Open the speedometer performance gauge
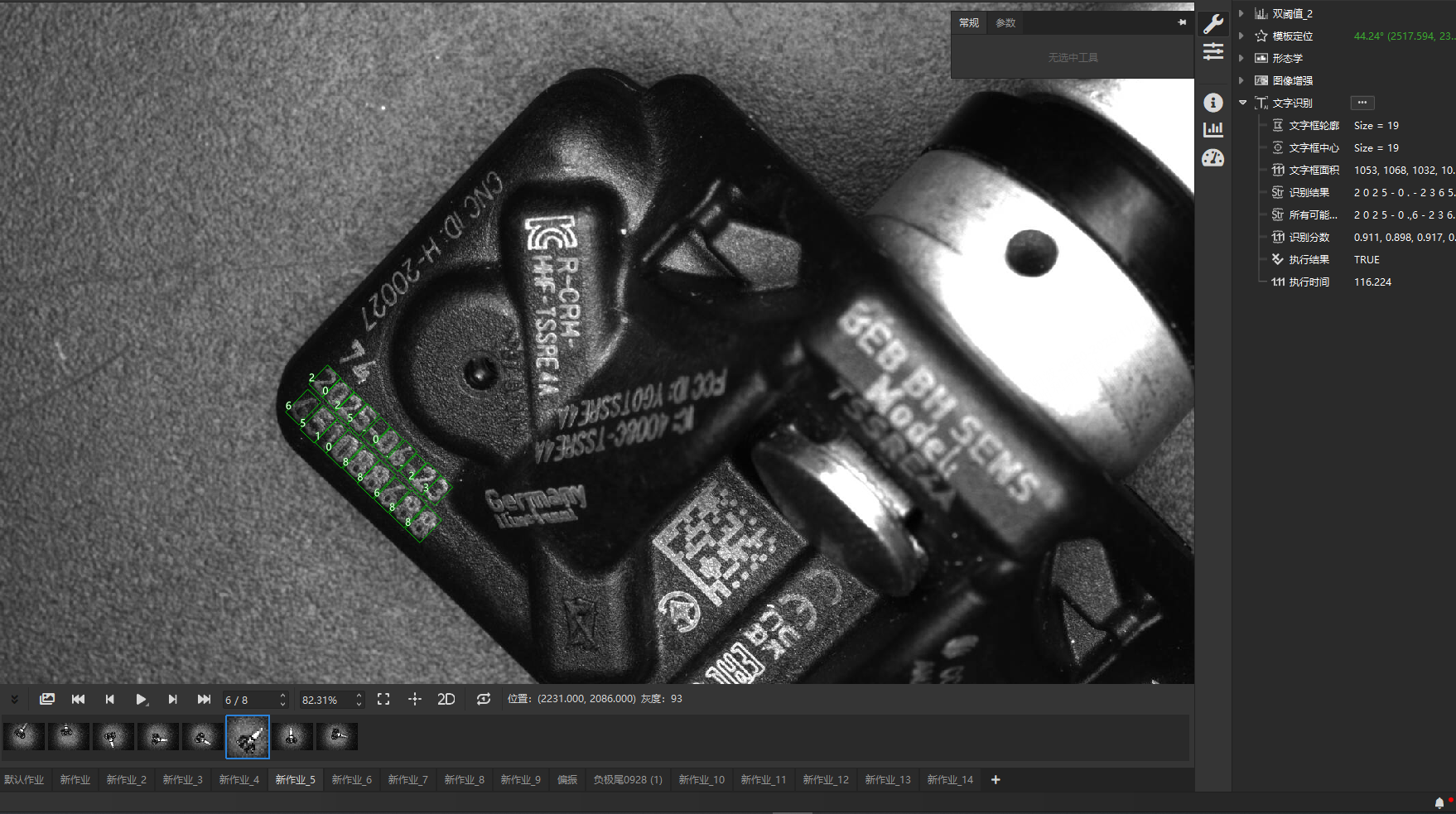This screenshot has height=814, width=1456. [1213, 157]
